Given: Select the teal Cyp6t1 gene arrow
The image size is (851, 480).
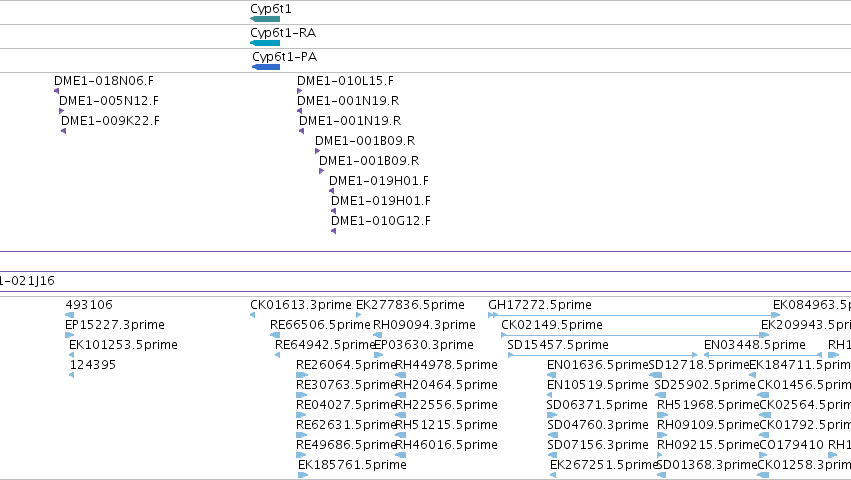Looking at the screenshot, I should (265, 19).
